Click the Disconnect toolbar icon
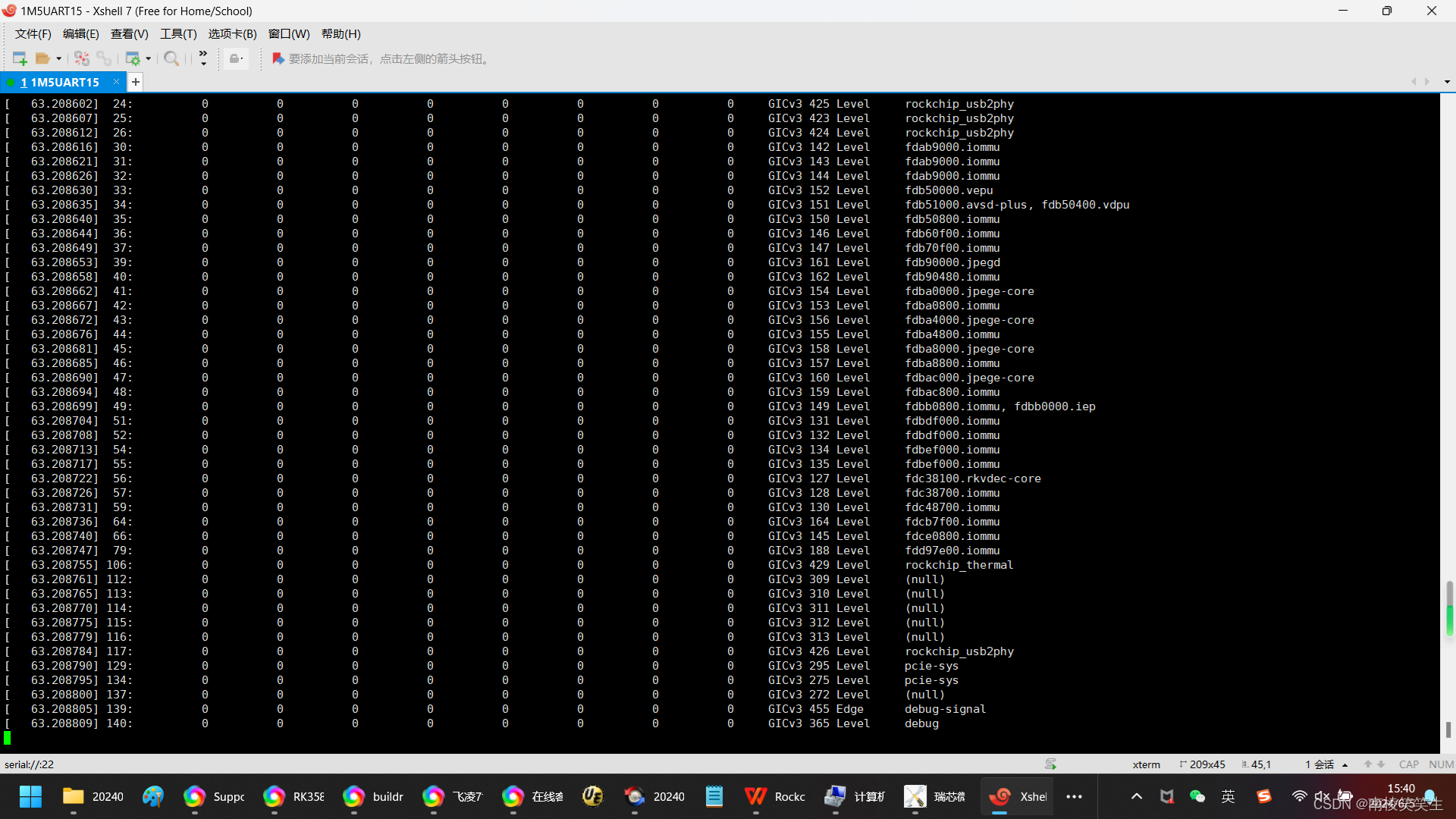Image resolution: width=1456 pixels, height=819 pixels. (82, 58)
